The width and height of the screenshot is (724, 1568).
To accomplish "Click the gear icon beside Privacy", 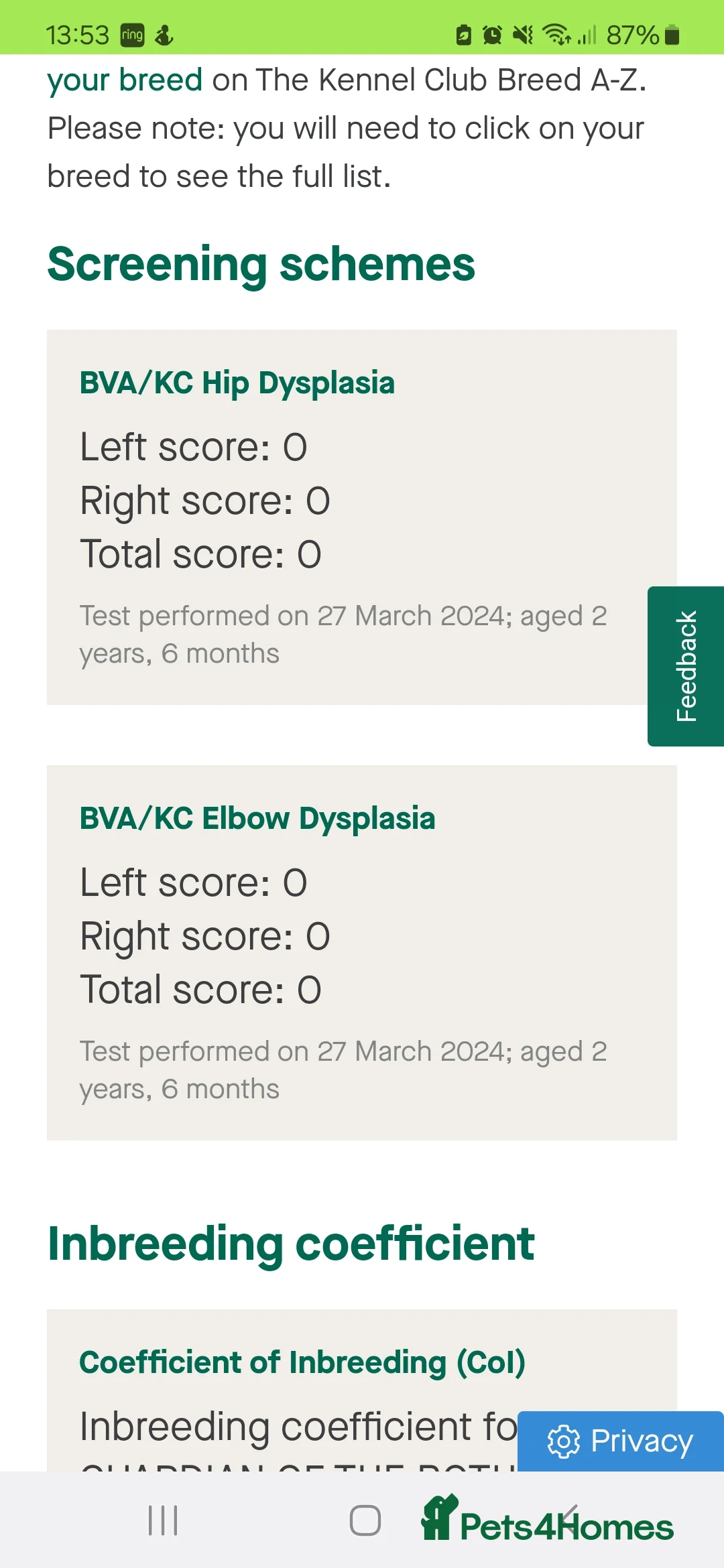I will 563,1441.
